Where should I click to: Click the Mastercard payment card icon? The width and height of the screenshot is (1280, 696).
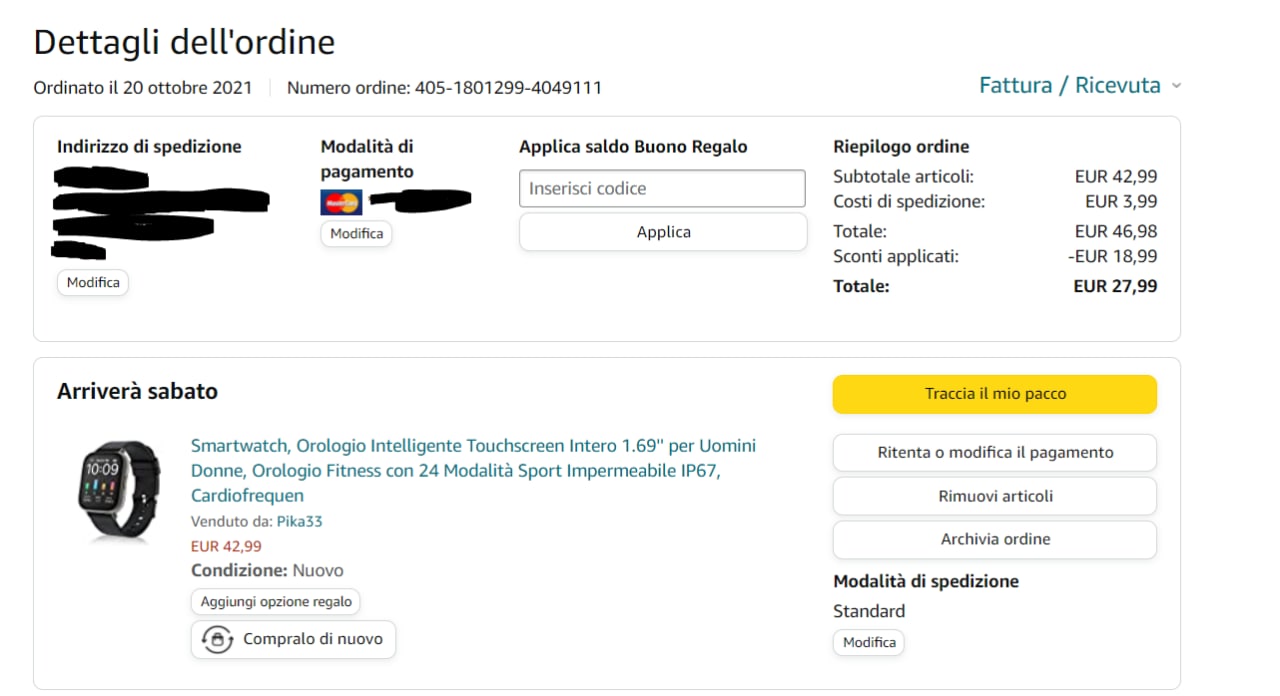click(341, 202)
